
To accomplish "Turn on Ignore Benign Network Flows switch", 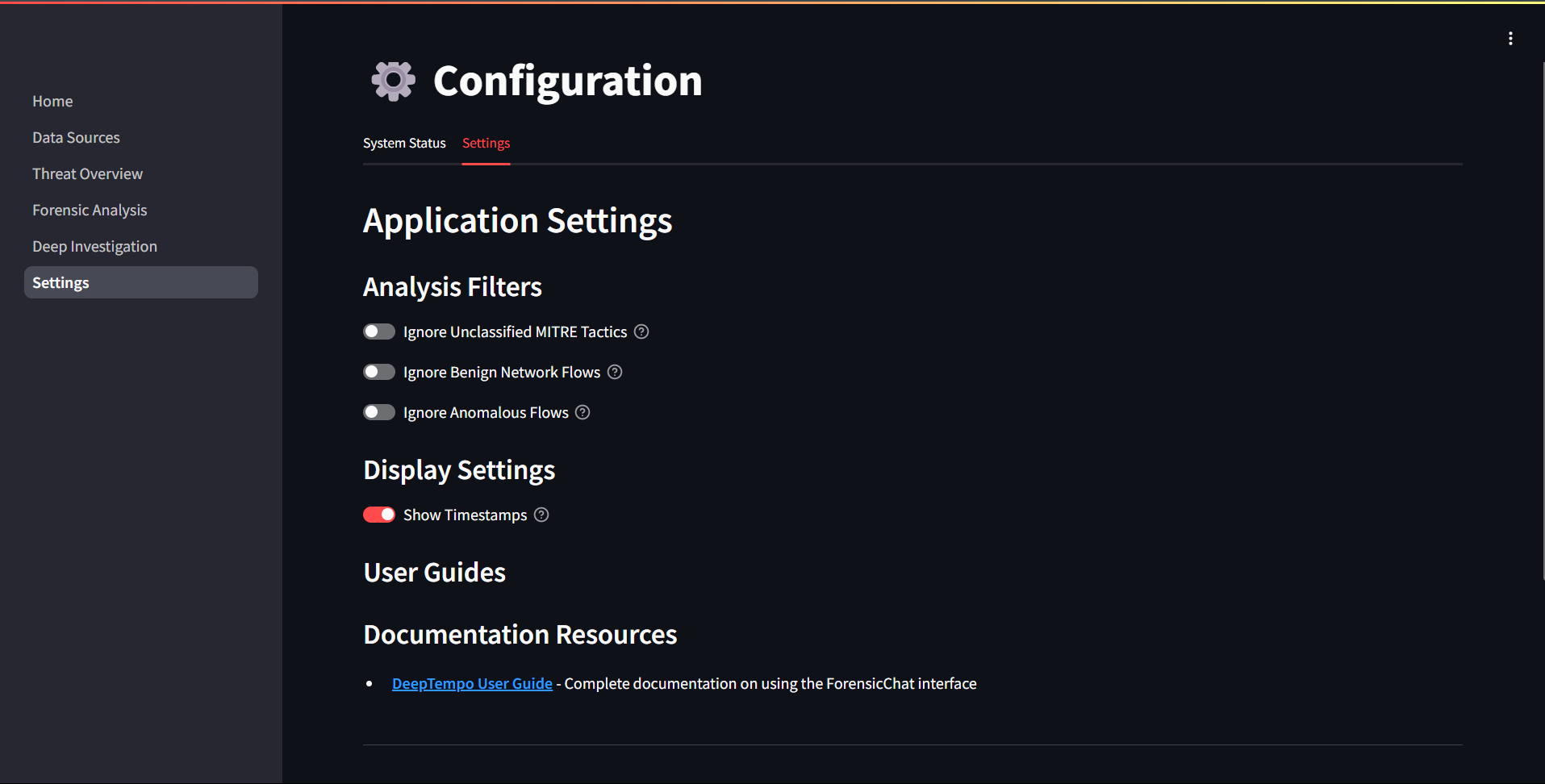I will click(379, 372).
